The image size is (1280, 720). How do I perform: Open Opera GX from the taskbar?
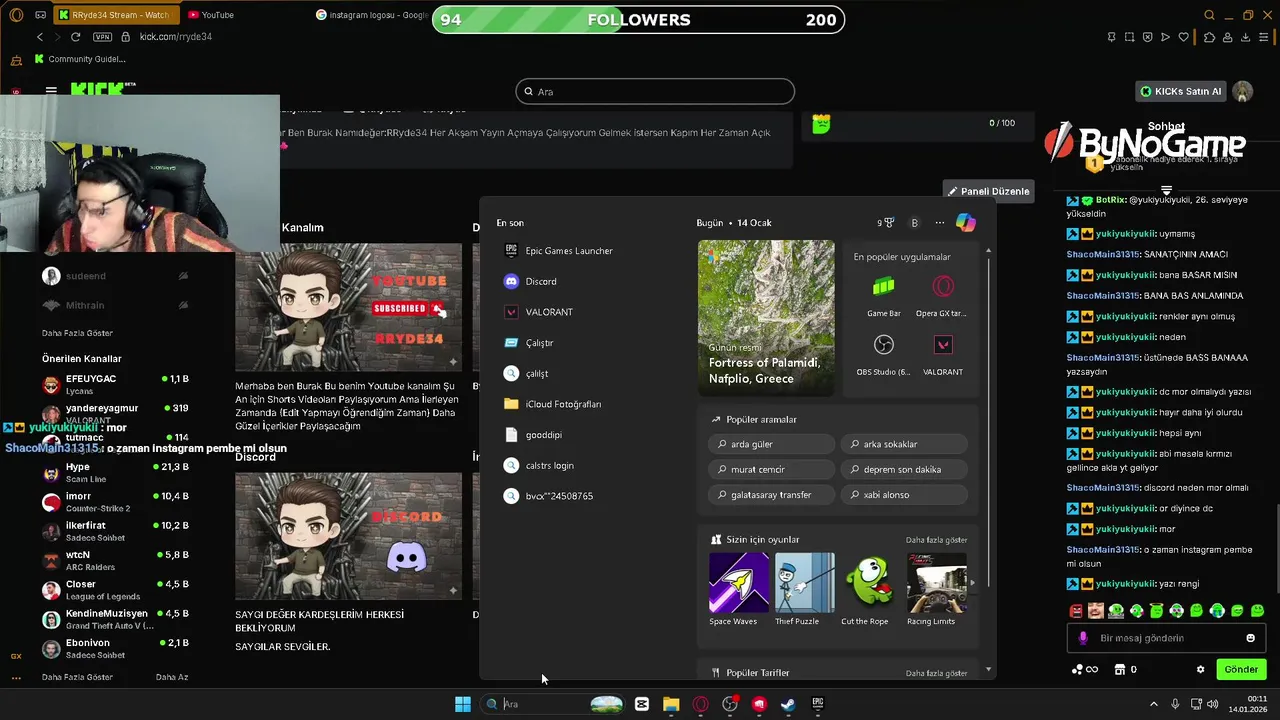pyautogui.click(x=700, y=704)
